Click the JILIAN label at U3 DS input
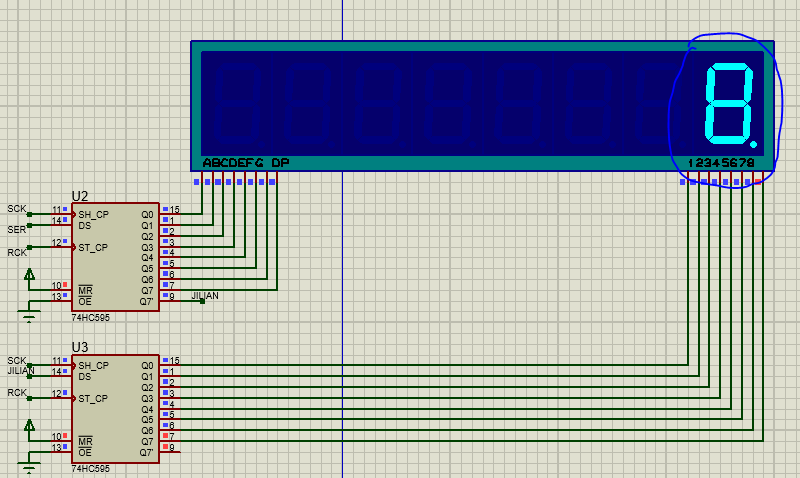Viewport: 800px width, 478px height. tap(21, 370)
